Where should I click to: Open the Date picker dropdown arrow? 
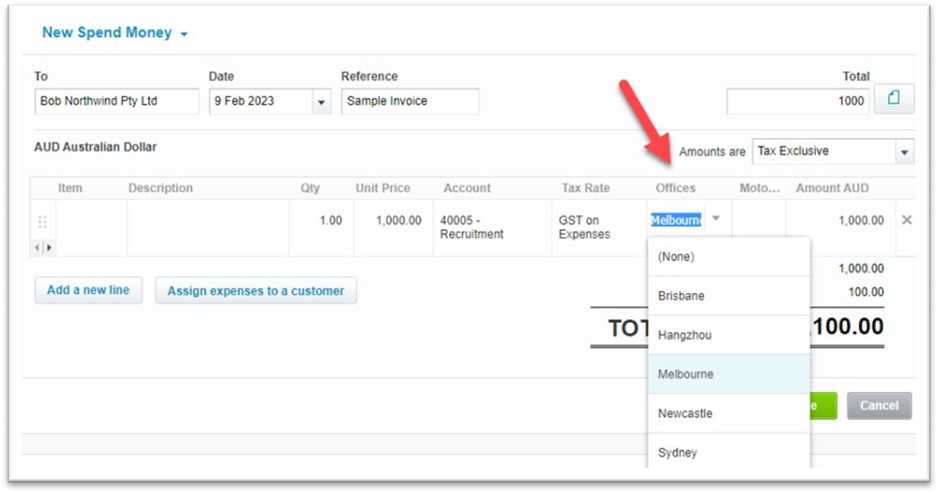pyautogui.click(x=321, y=101)
